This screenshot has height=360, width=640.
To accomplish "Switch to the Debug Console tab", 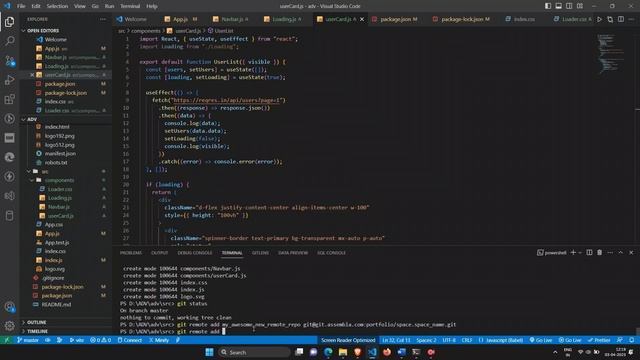I will click(195, 253).
